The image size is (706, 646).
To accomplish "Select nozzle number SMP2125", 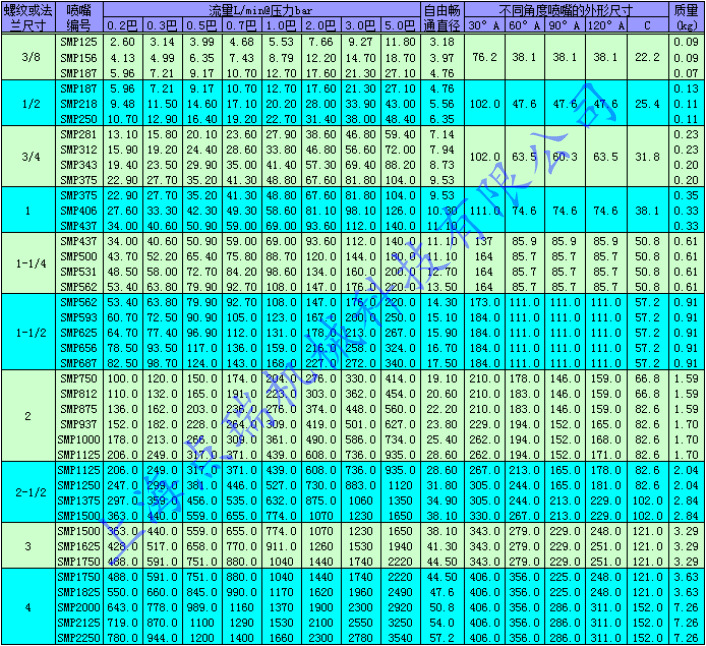I will point(79,623).
